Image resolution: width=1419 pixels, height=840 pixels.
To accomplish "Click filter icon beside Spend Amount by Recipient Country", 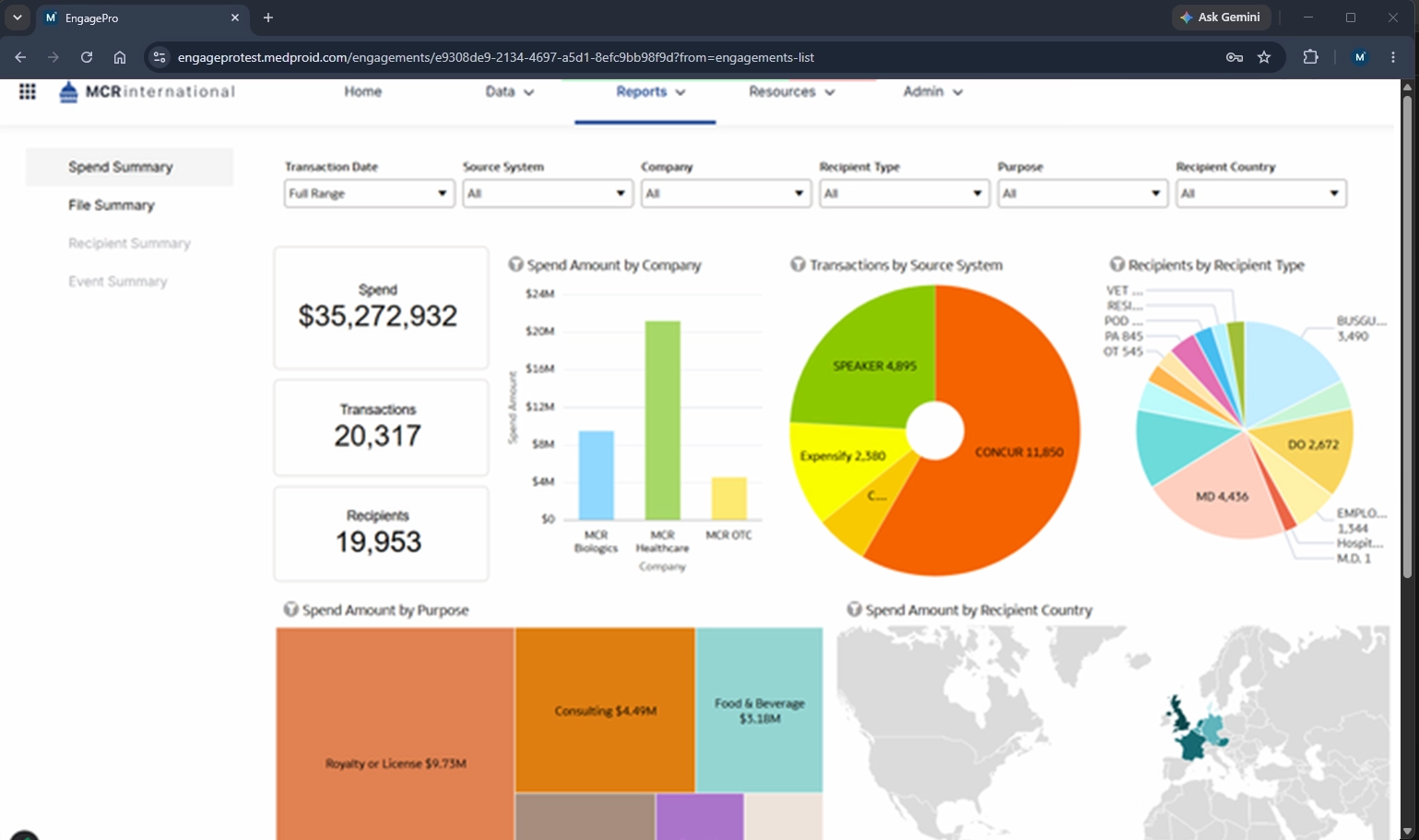I will point(855,609).
